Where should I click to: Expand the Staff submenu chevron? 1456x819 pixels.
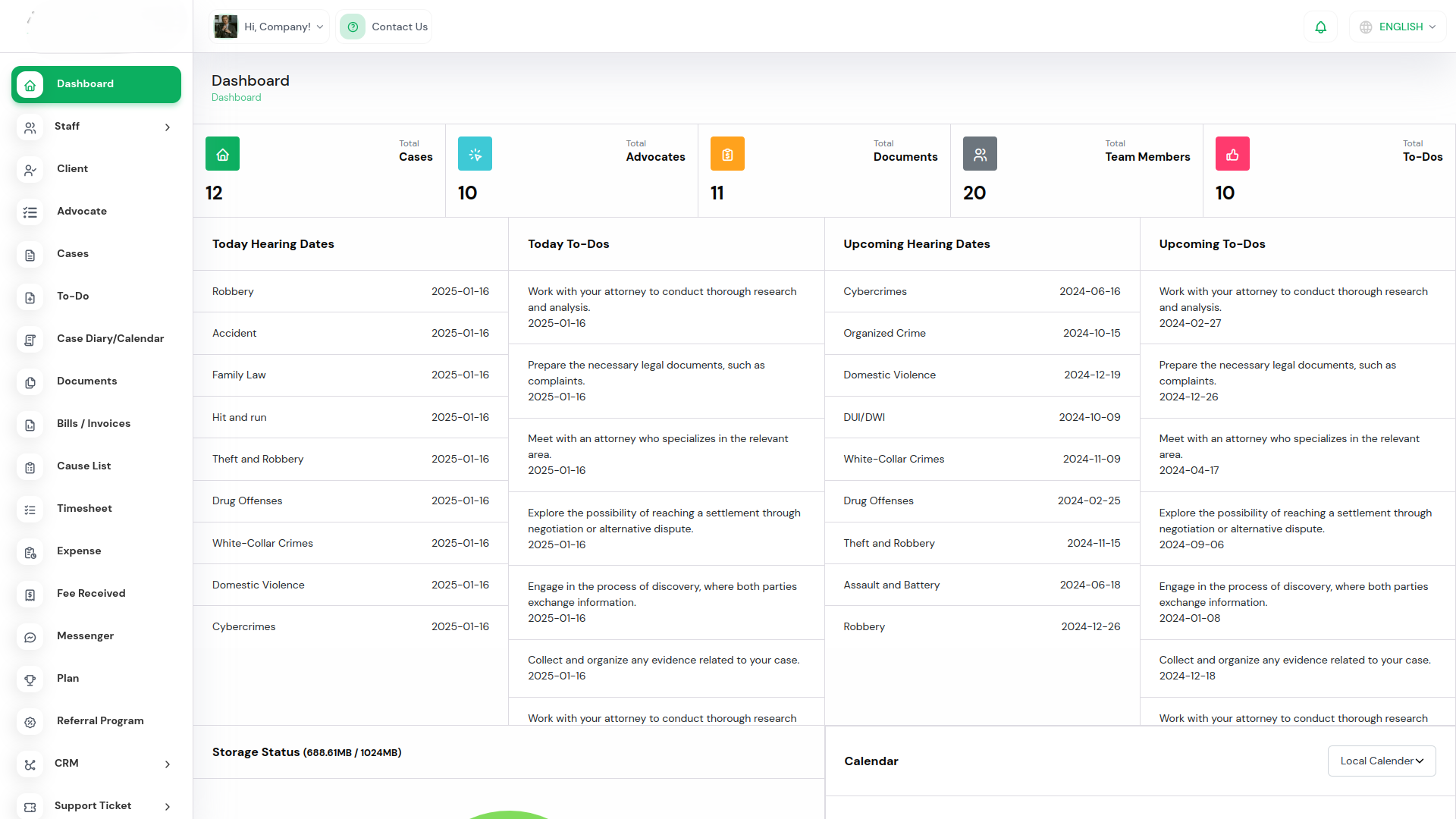168,127
